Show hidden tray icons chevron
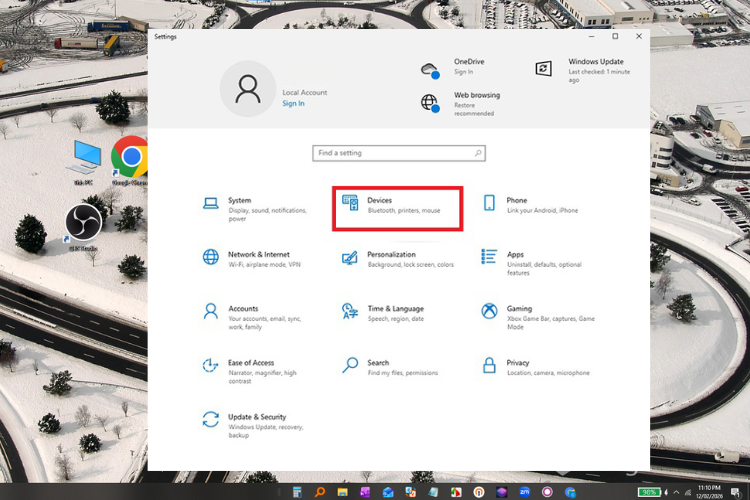 [x=676, y=492]
